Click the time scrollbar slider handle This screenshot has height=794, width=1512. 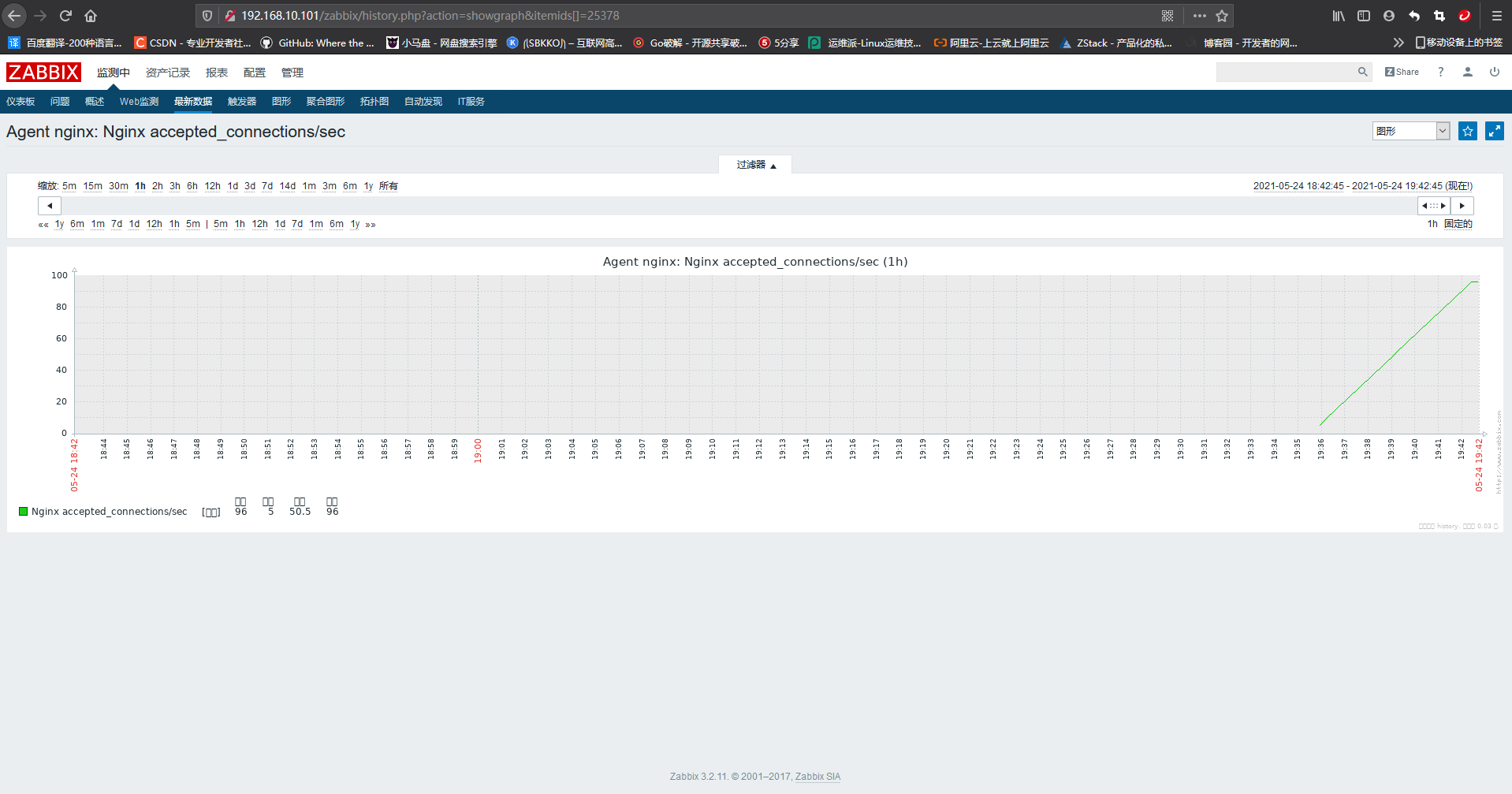[1433, 206]
